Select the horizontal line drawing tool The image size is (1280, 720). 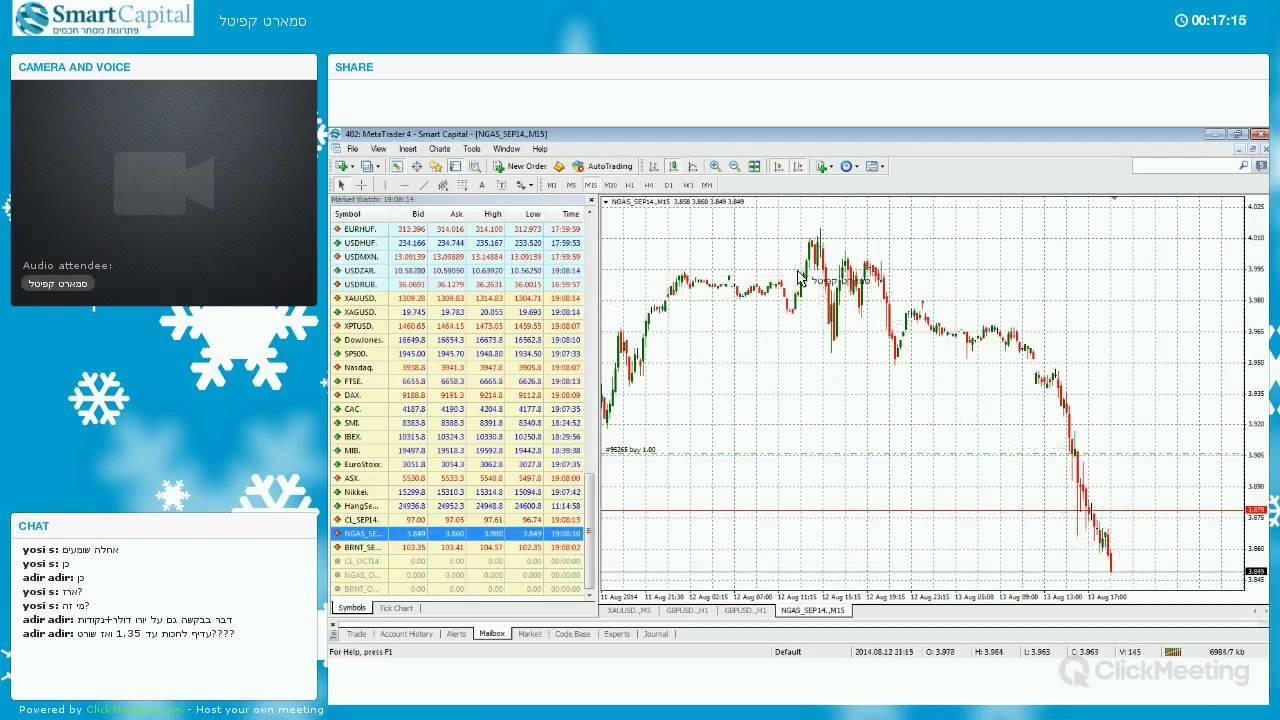404,185
